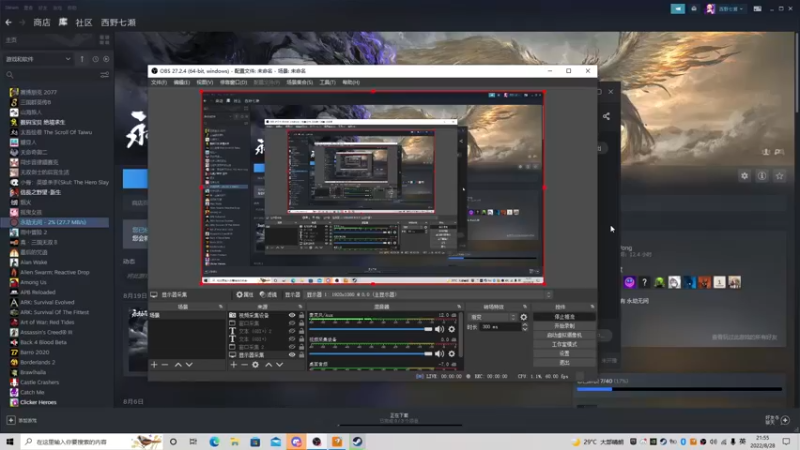Open 设置 from OBS controls

tap(564, 354)
